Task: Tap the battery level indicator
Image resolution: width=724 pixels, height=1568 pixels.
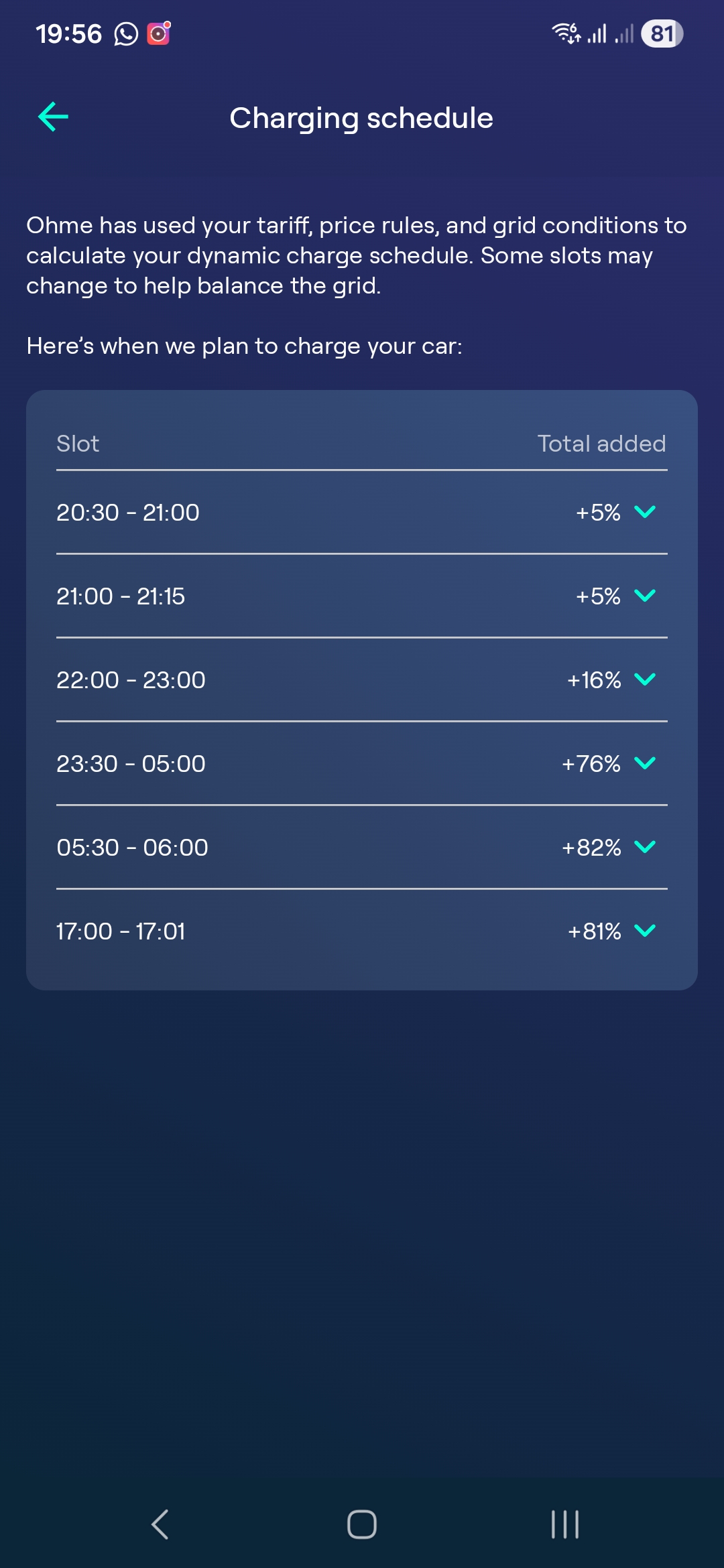Action: tap(662, 34)
